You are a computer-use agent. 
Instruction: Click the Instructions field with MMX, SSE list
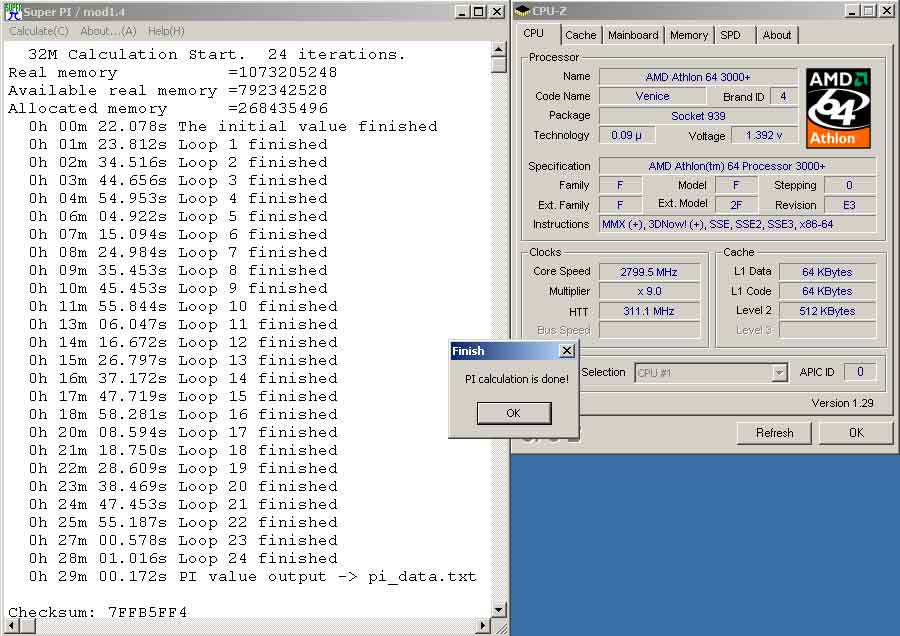click(737, 224)
